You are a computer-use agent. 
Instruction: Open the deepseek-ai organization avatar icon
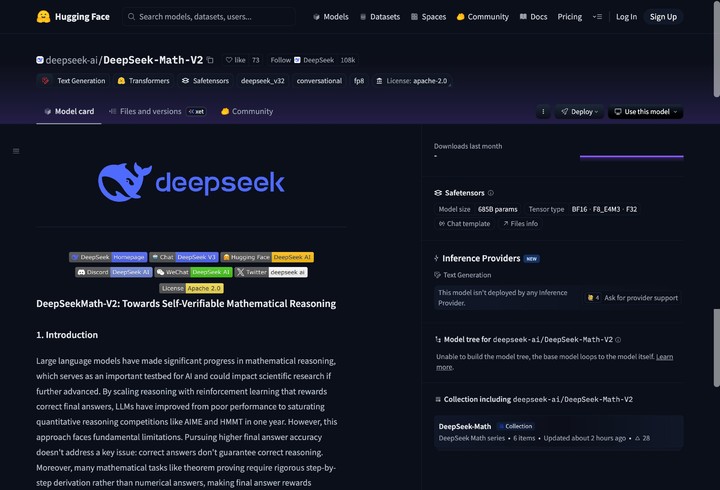(x=40, y=60)
